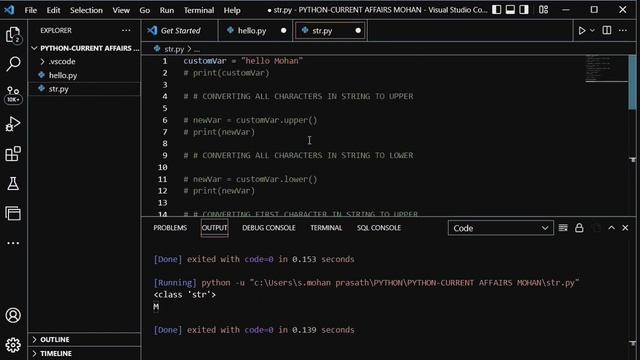Open the Accounts menu
The height and width of the screenshot is (360, 640).
pos(13,315)
